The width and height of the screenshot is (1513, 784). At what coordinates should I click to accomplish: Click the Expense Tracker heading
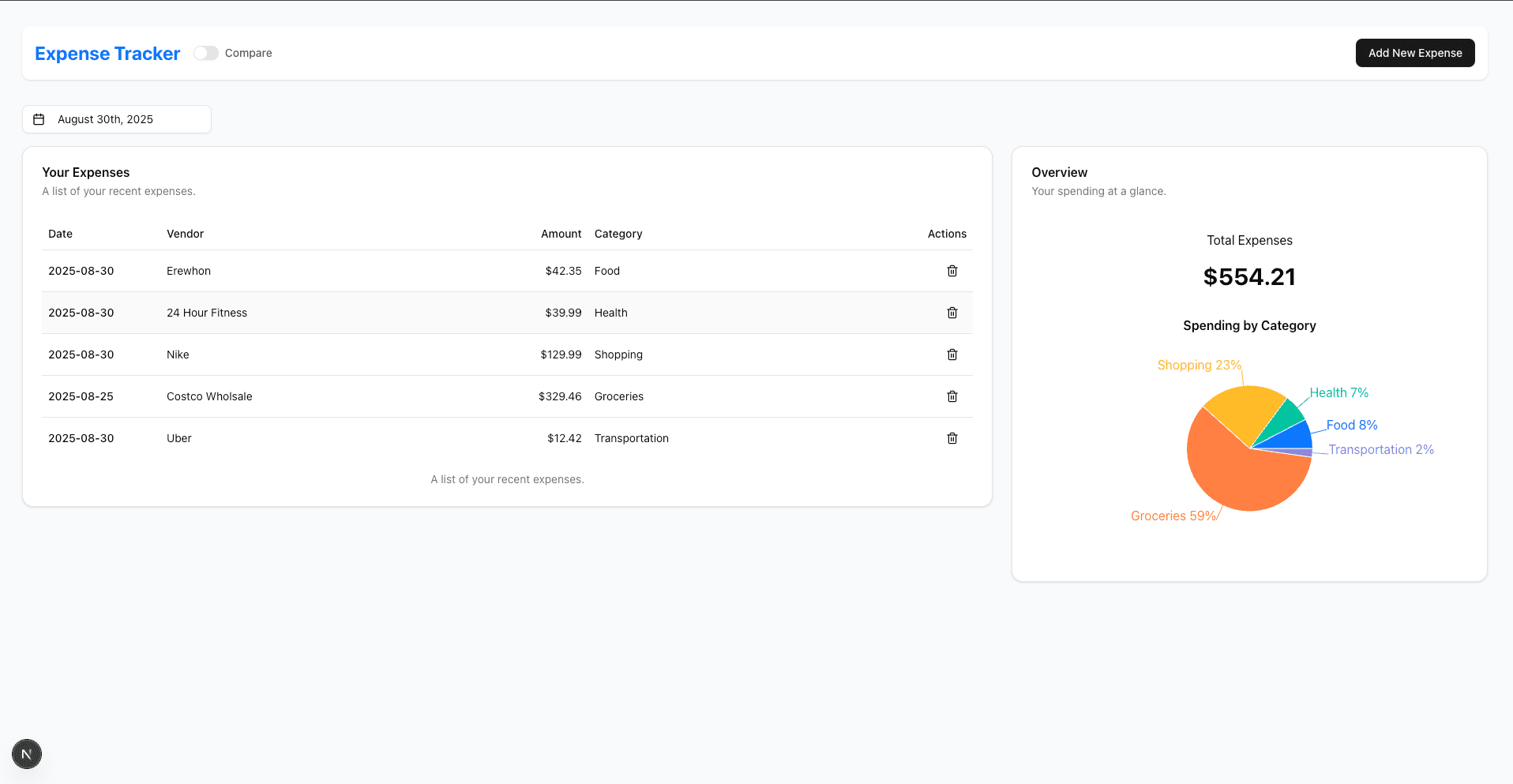107,53
